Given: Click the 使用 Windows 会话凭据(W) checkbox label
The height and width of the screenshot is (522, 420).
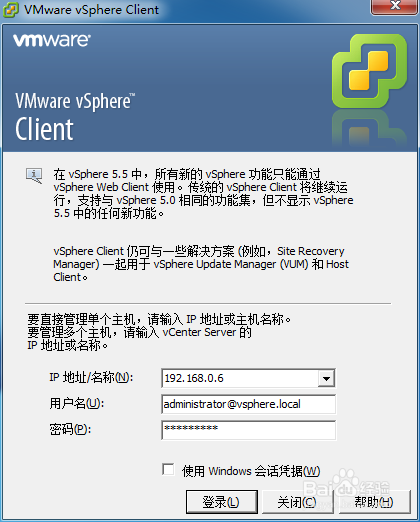Looking at the screenshot, I should (251, 471).
